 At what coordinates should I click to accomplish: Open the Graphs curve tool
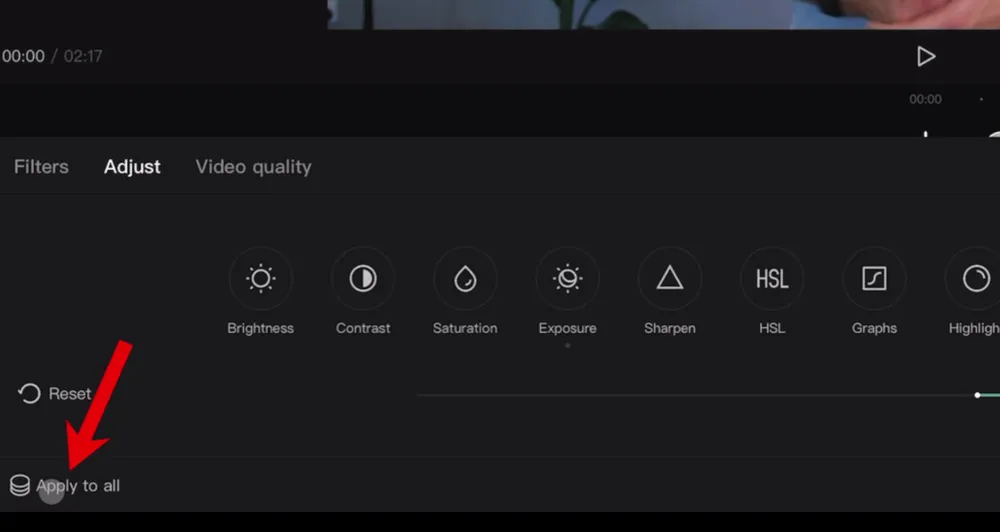874,279
